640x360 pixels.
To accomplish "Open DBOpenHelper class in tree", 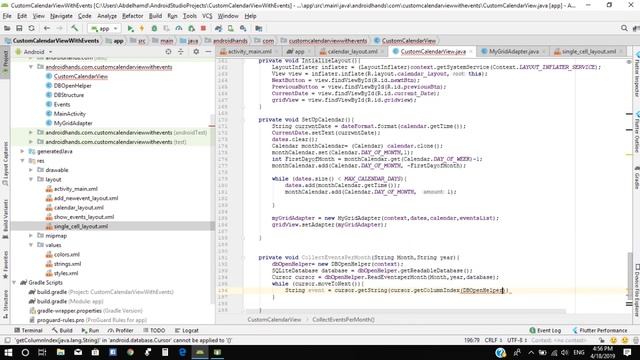I will 72,86.
